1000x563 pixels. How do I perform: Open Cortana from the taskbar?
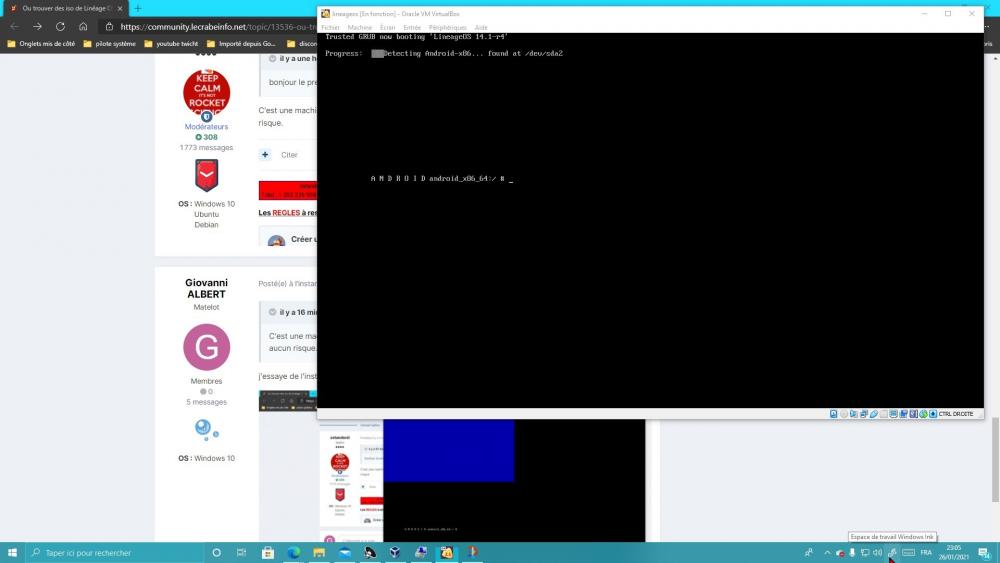216,553
